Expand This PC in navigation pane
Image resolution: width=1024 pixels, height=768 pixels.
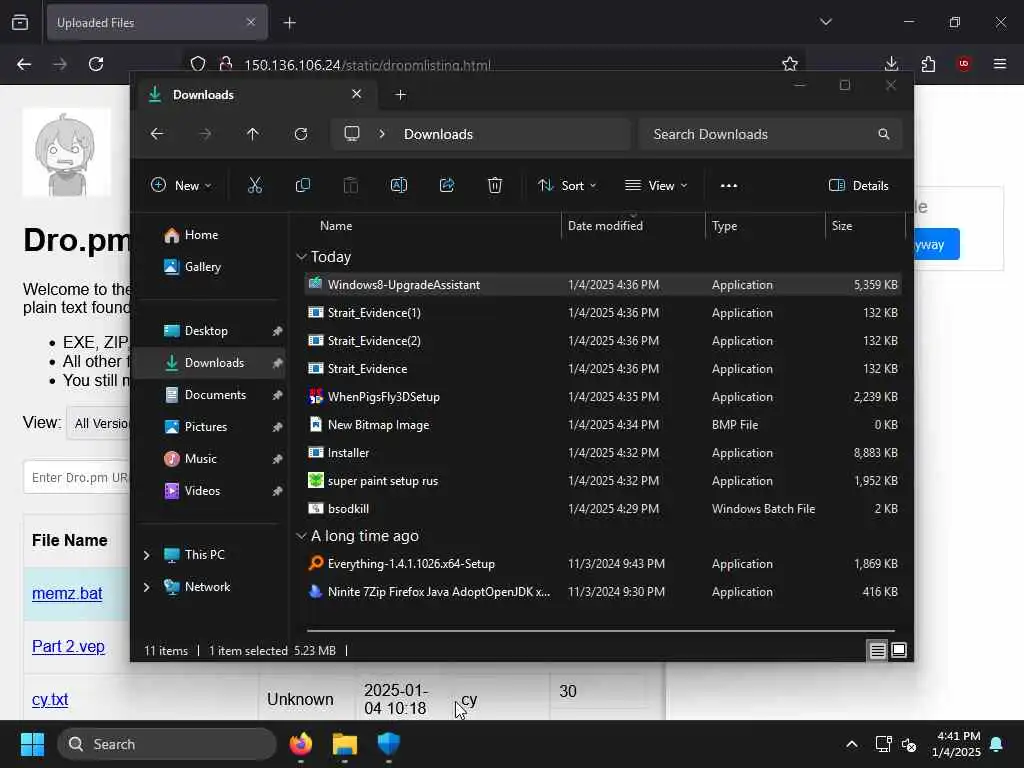point(146,554)
